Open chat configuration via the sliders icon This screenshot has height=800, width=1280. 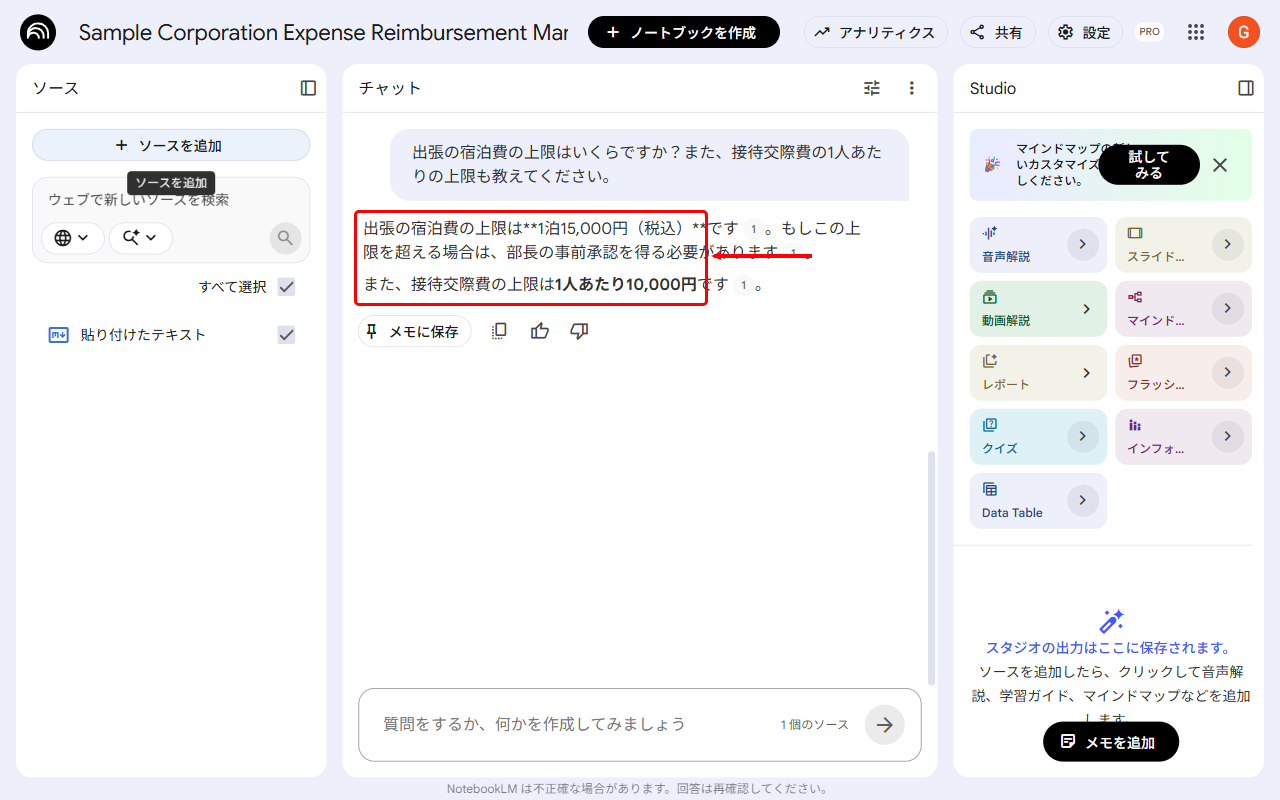872,88
